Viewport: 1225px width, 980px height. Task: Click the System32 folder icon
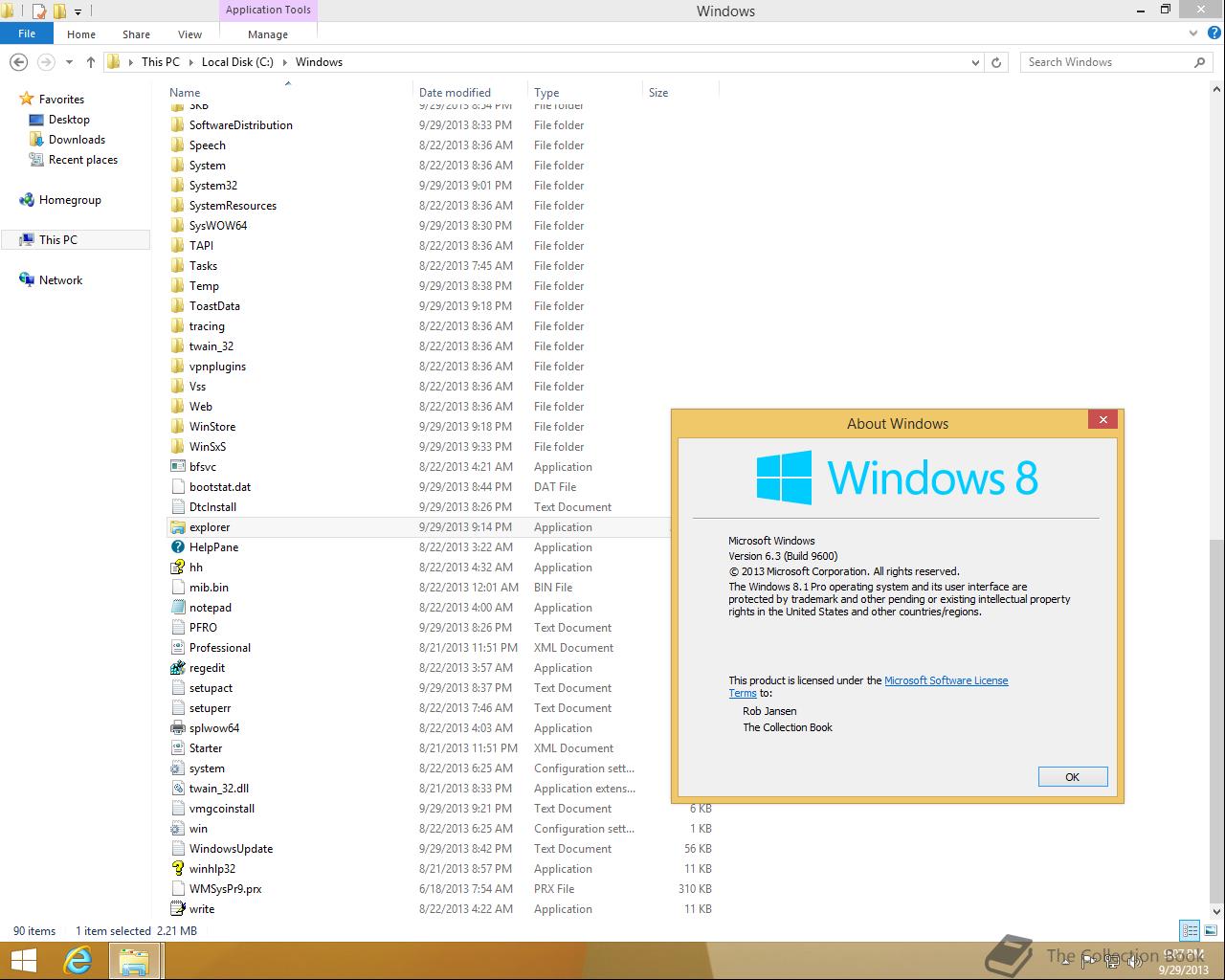coord(177,186)
